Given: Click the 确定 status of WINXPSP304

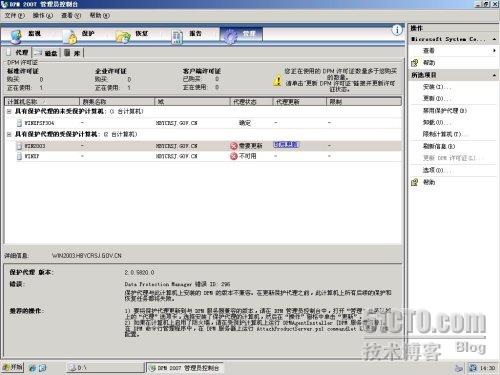Looking at the screenshot, I should coord(245,123).
